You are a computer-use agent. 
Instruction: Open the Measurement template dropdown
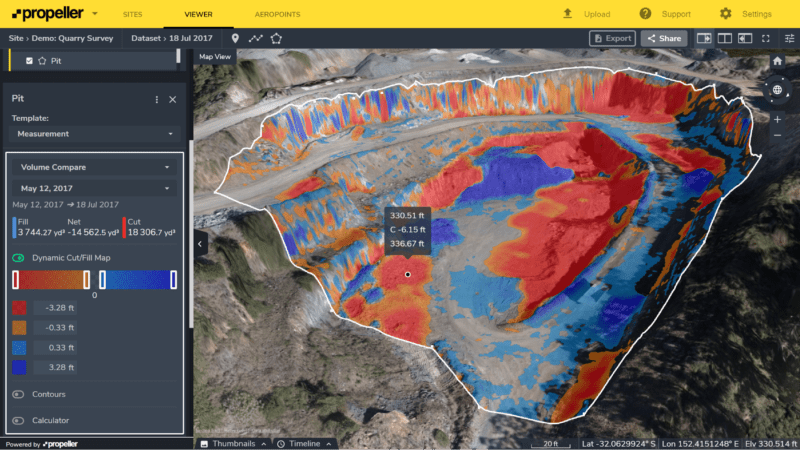tap(94, 133)
